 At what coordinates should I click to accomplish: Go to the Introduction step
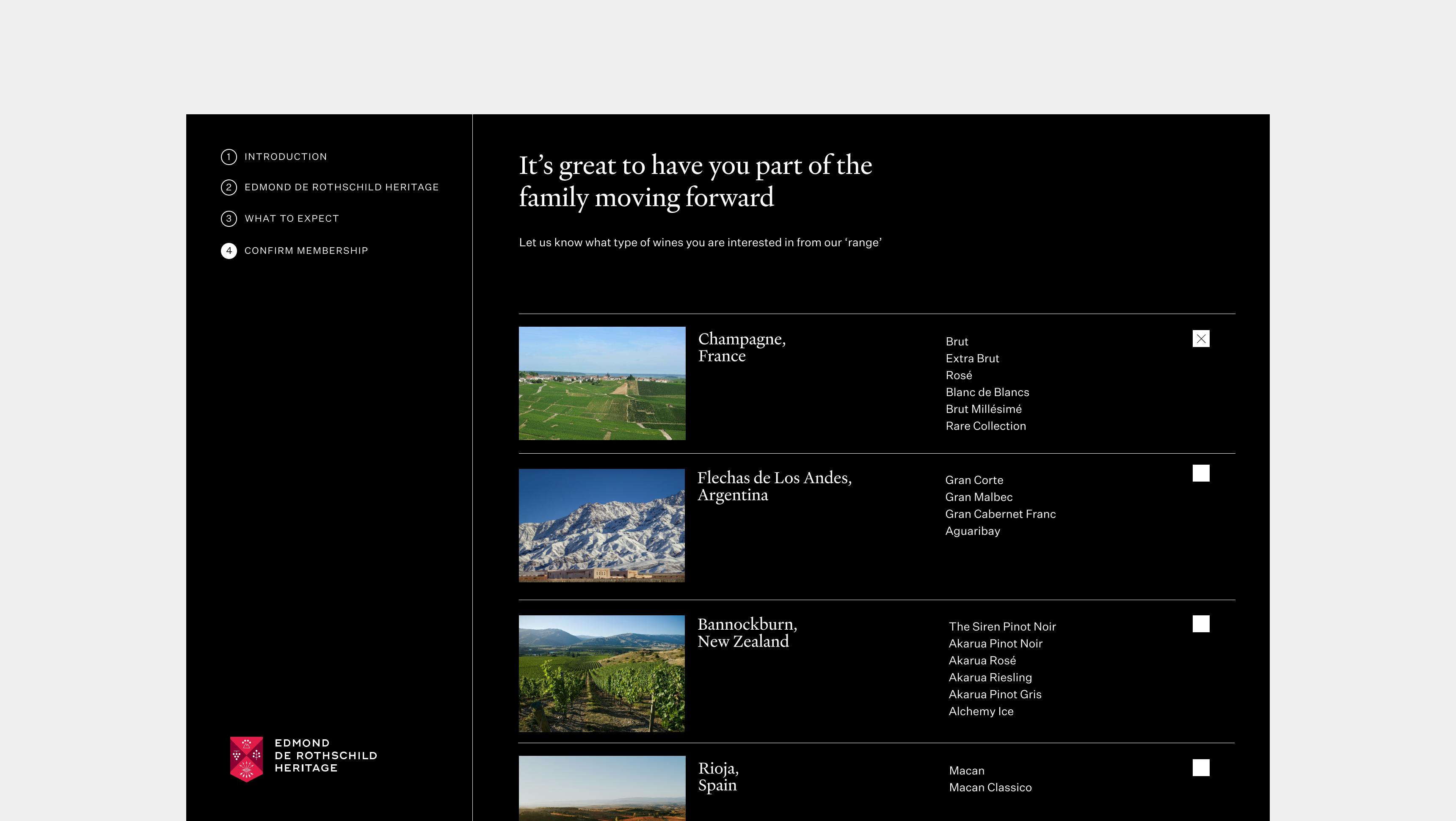(x=285, y=157)
